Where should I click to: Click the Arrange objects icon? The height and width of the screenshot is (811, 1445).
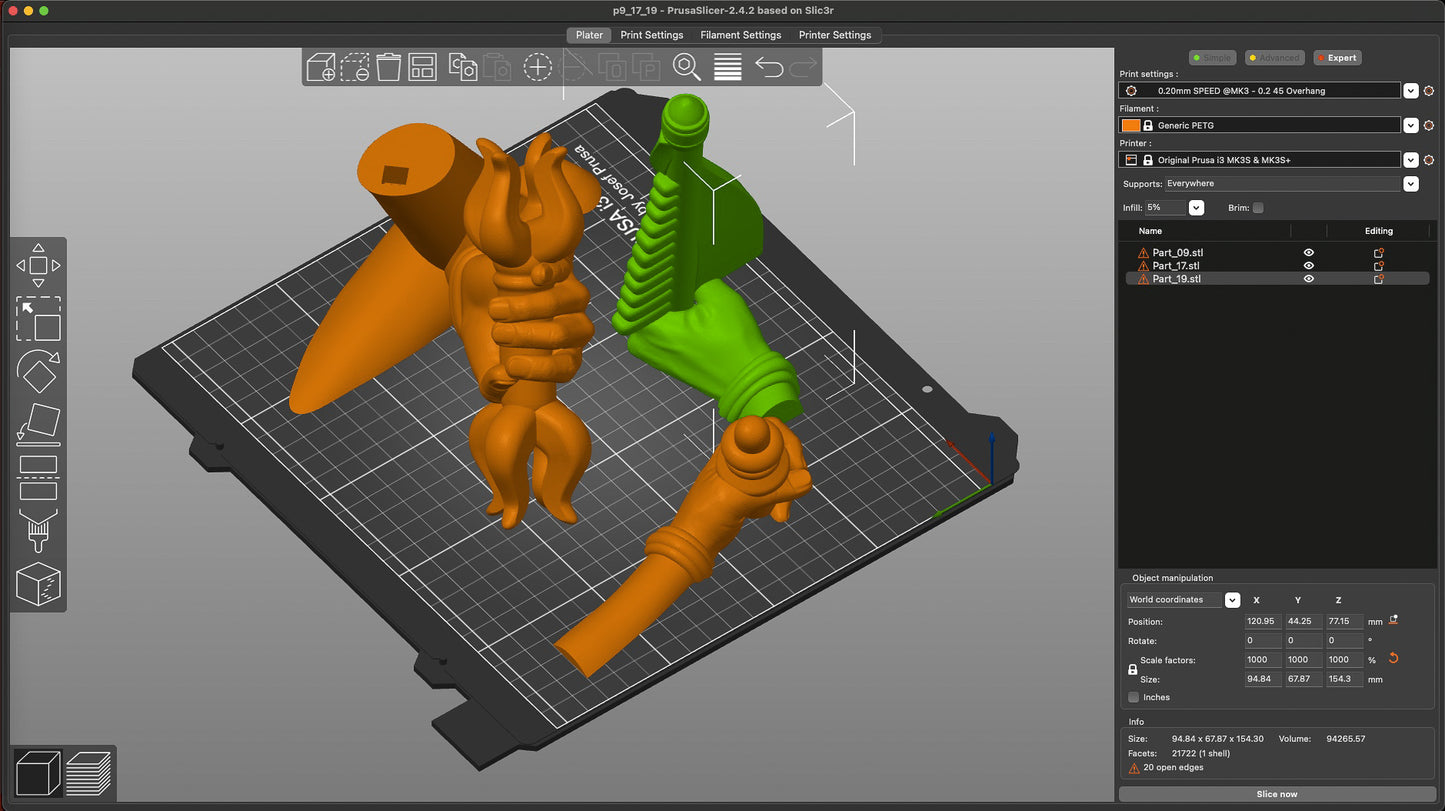(x=422, y=67)
